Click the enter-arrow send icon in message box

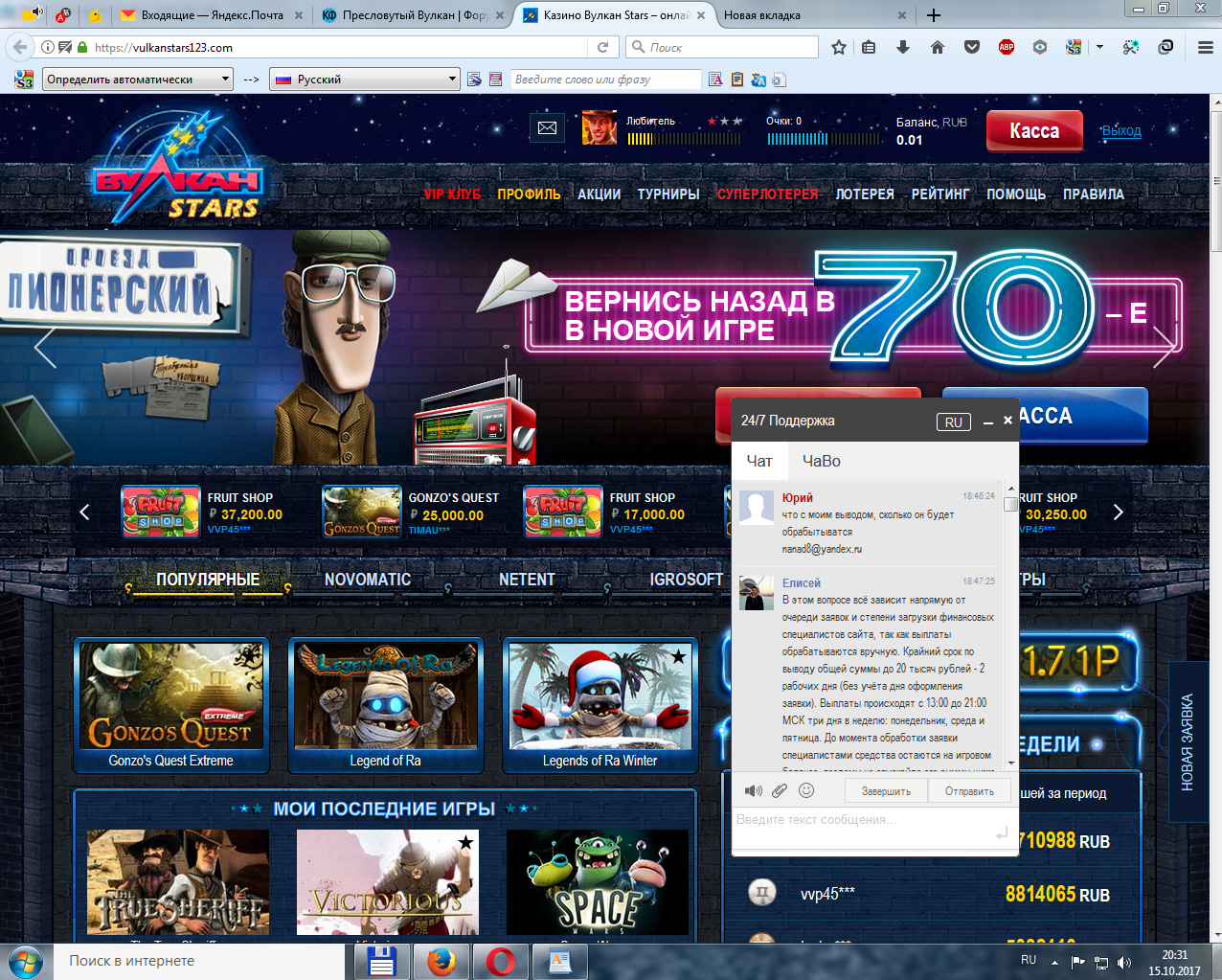coord(1002,834)
